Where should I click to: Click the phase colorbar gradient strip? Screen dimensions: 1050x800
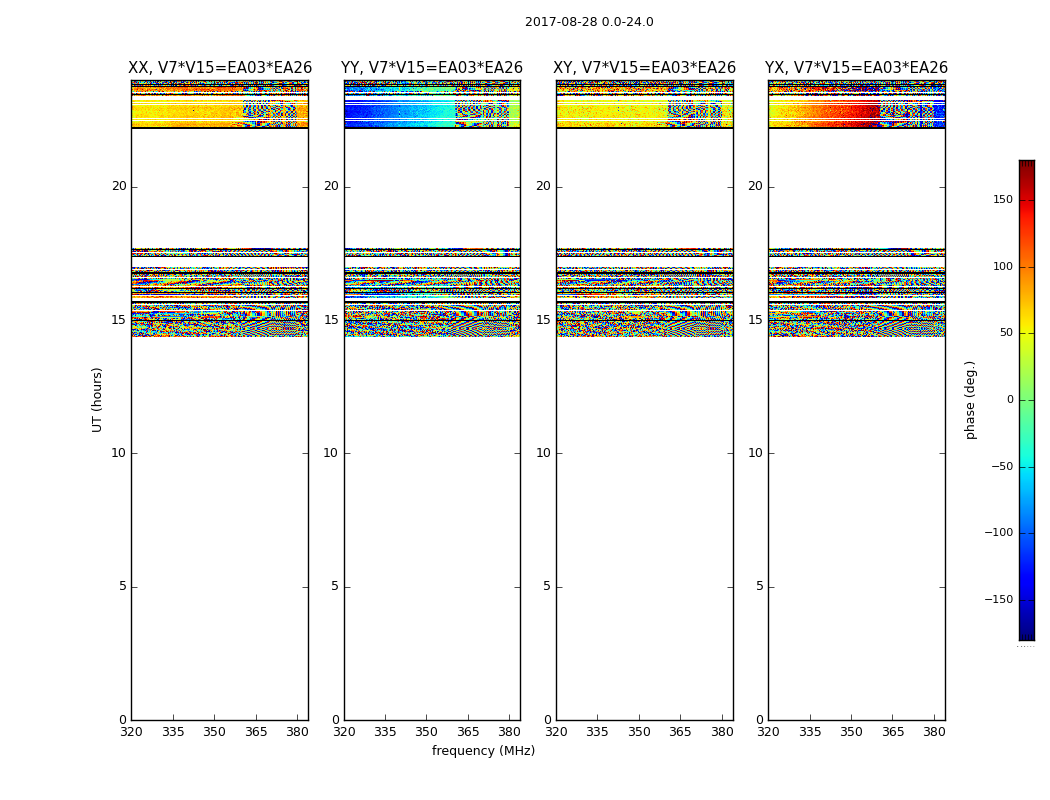coord(1027,400)
